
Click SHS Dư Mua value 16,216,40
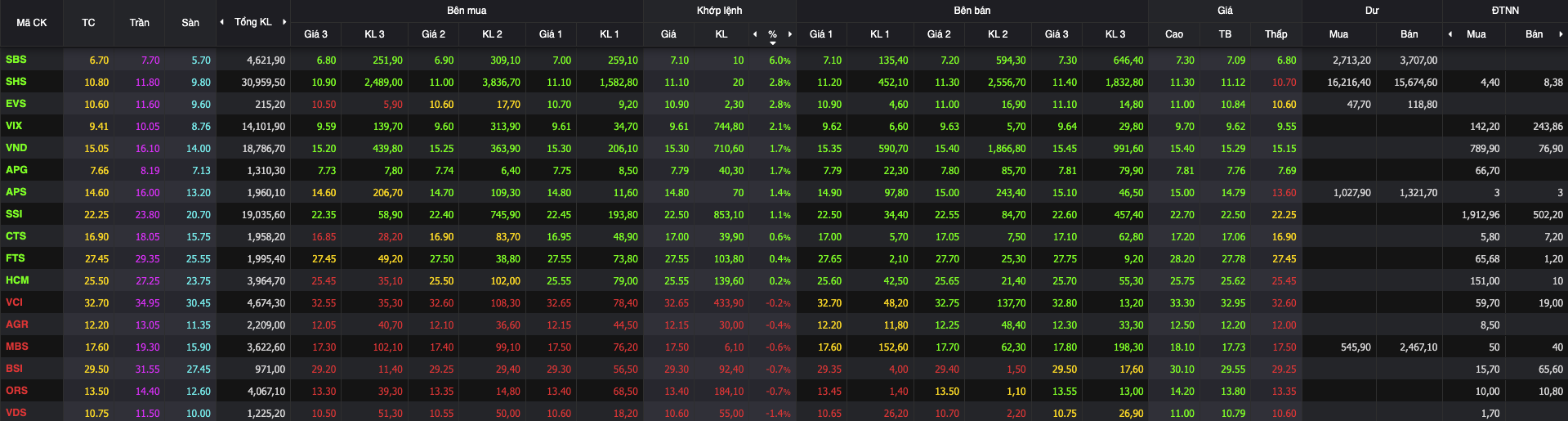[1349, 83]
